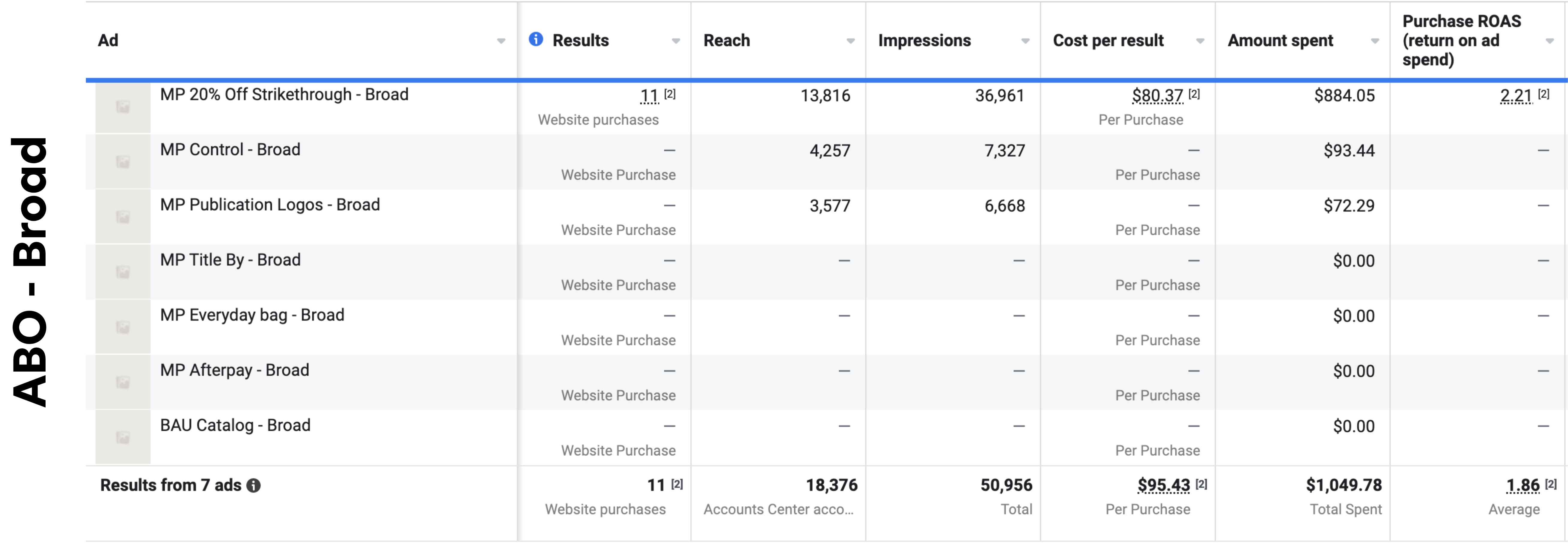1568x543 pixels.
Task: Open the Impressions column dropdown arrow
Action: pyautogui.click(x=1025, y=41)
